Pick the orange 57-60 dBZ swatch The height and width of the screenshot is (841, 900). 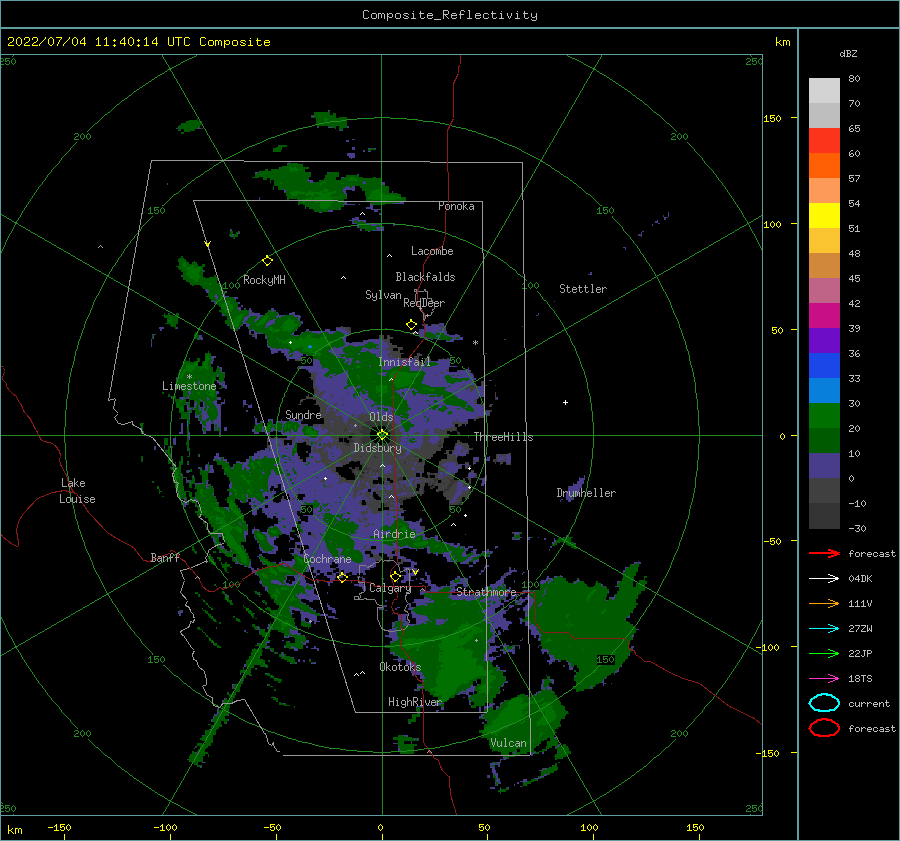point(824,166)
